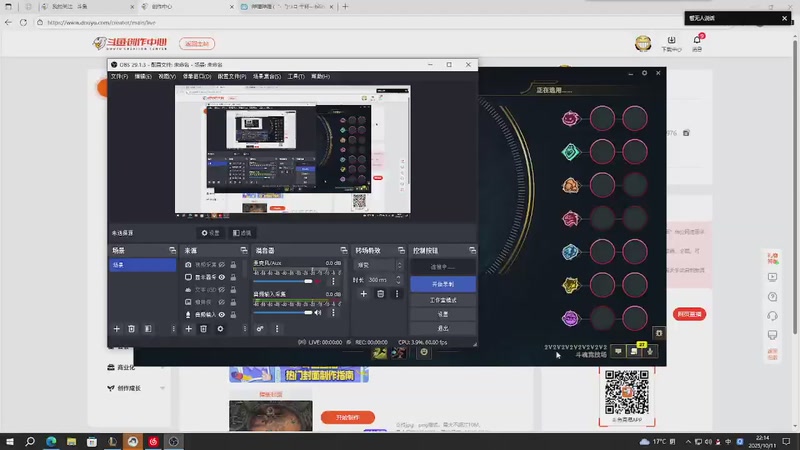Open the audio input capture three-dot options menu
Image resolution: width=800 pixels, height=450 pixels.
point(333,312)
